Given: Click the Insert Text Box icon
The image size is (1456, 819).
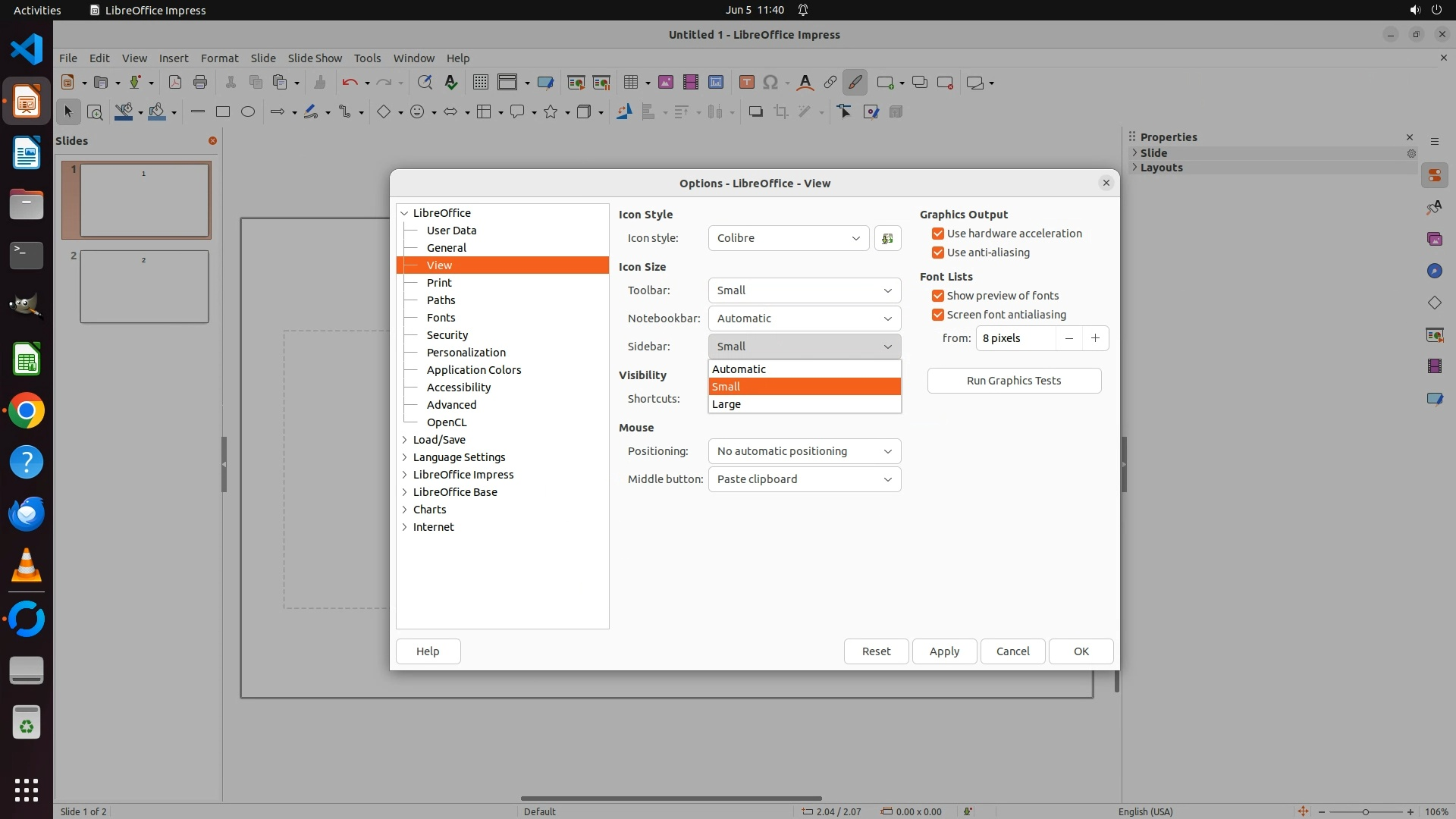Looking at the screenshot, I should pyautogui.click(x=746, y=83).
